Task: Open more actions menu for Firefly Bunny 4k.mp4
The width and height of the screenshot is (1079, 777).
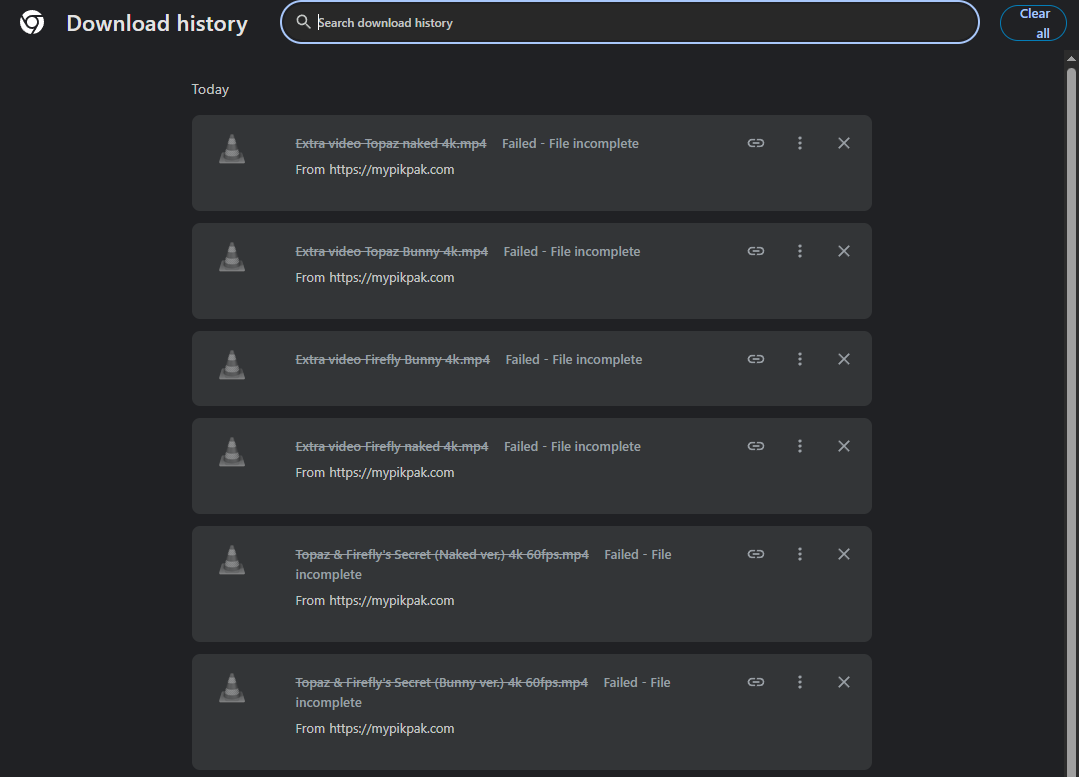Action: point(800,359)
